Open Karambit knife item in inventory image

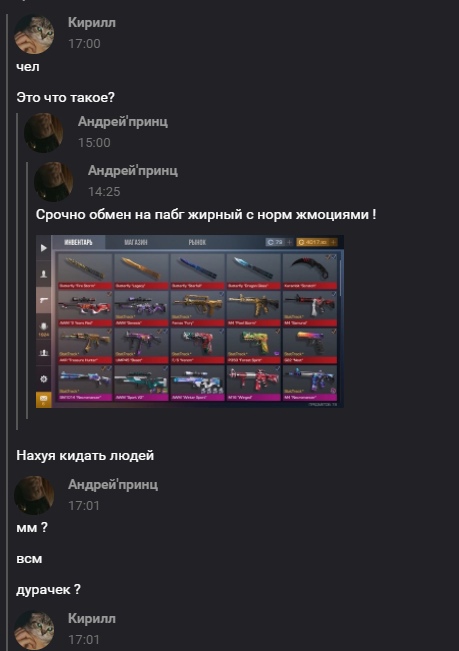[310, 271]
